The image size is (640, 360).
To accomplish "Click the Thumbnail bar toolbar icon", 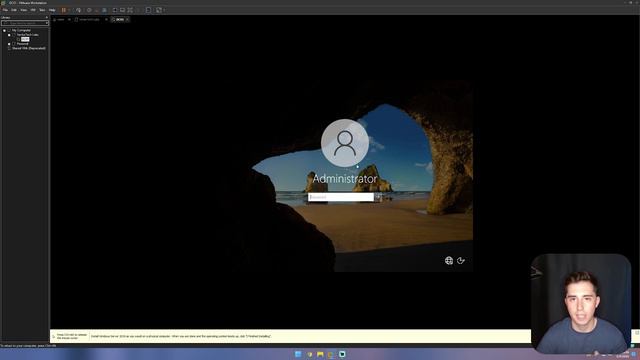I will pyautogui.click(x=122, y=10).
